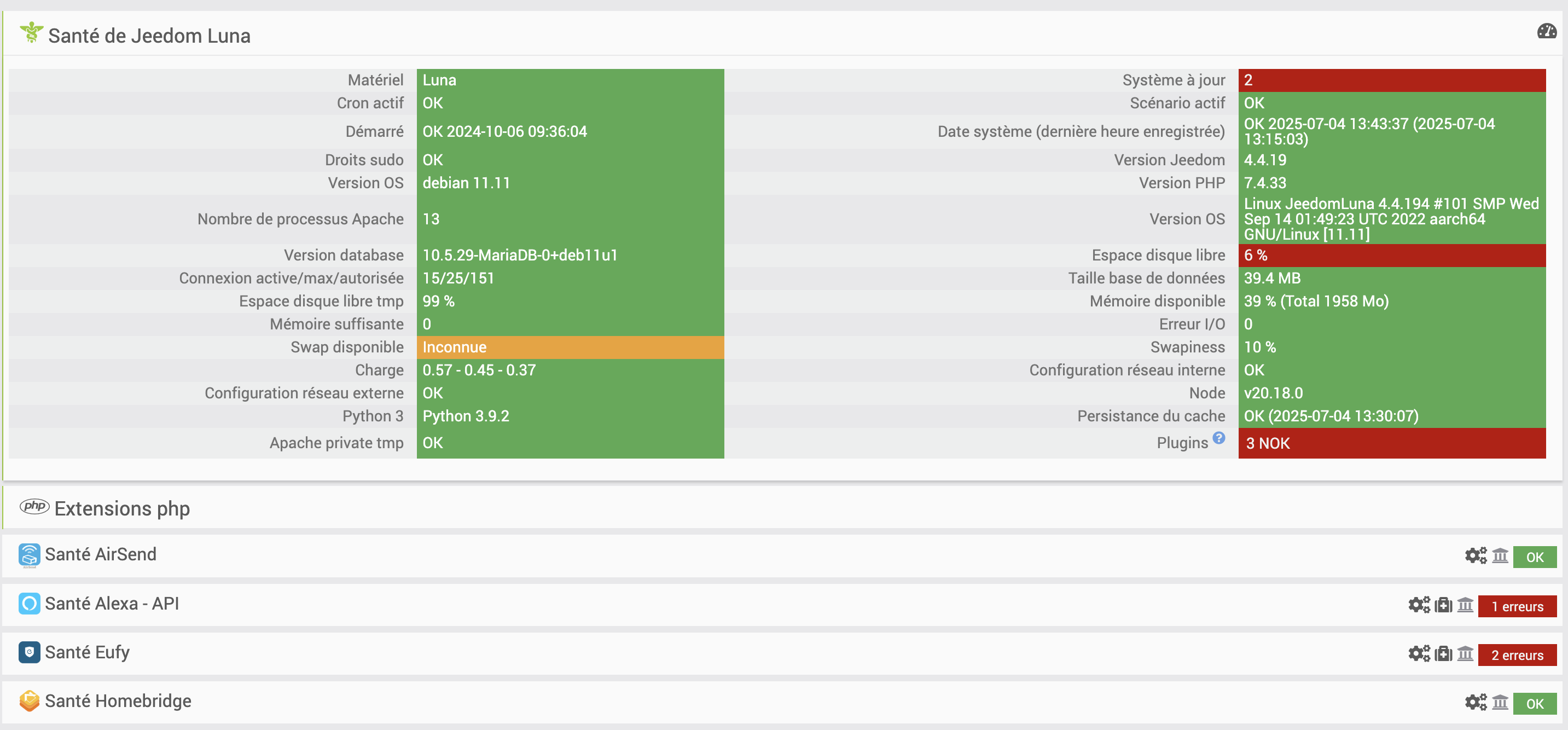
Task: Click the Jeedom version '4.4.19' cell
Action: (x=1392, y=159)
